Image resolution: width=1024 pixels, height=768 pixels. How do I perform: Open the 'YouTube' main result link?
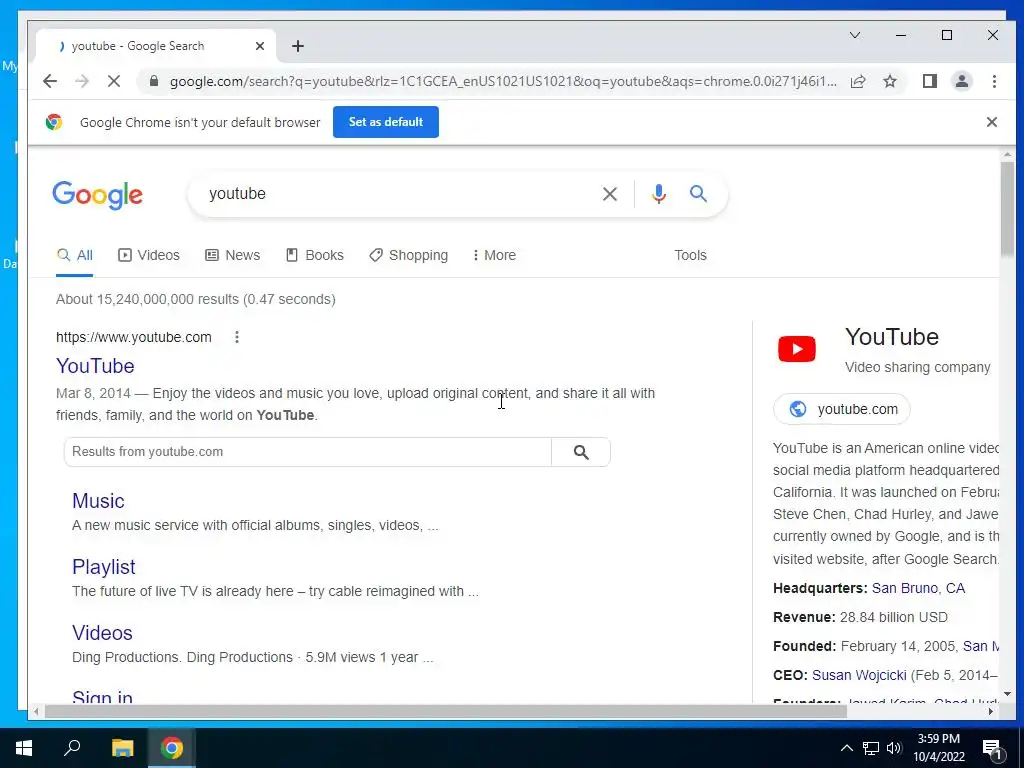(x=95, y=366)
